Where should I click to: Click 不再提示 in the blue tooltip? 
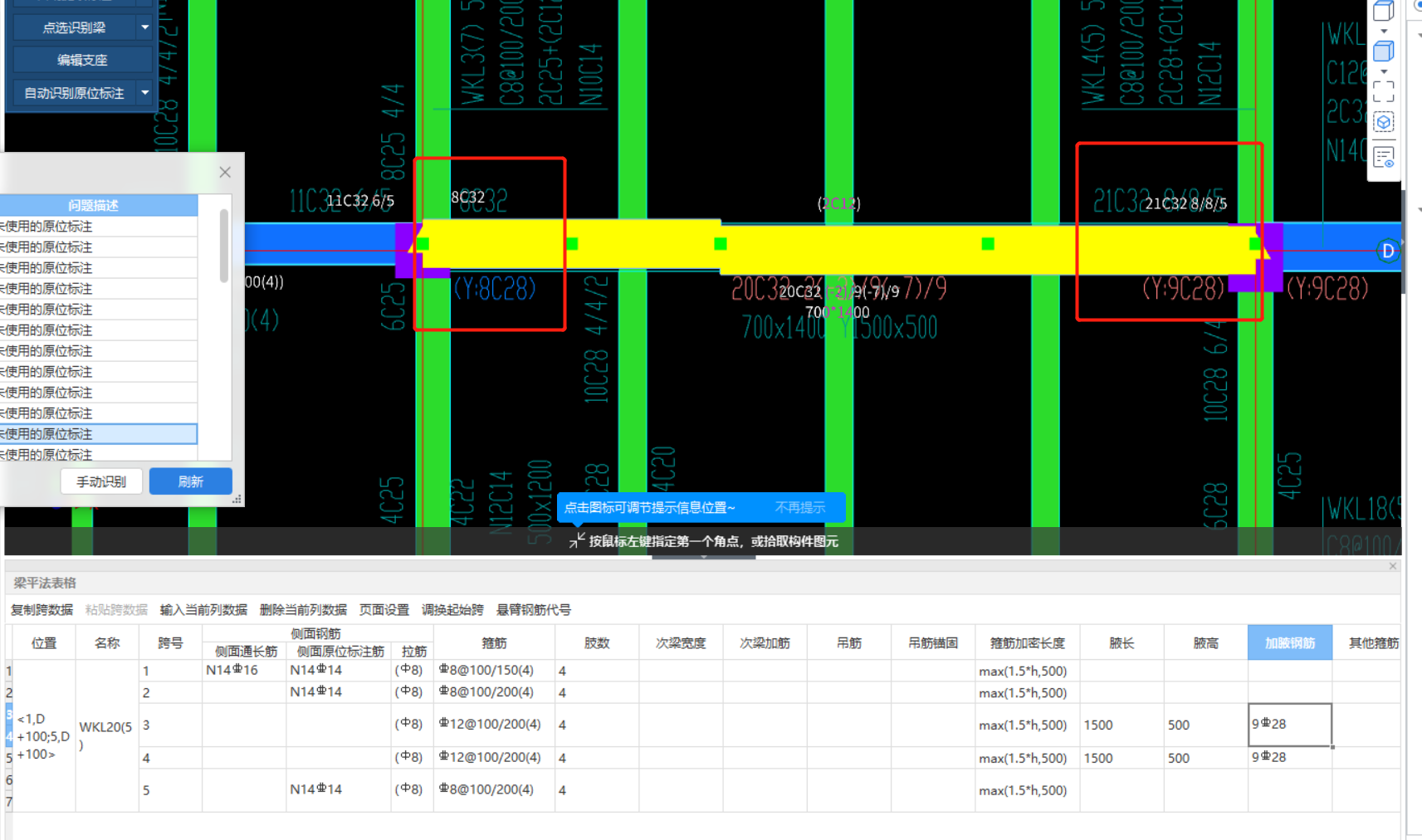point(799,507)
